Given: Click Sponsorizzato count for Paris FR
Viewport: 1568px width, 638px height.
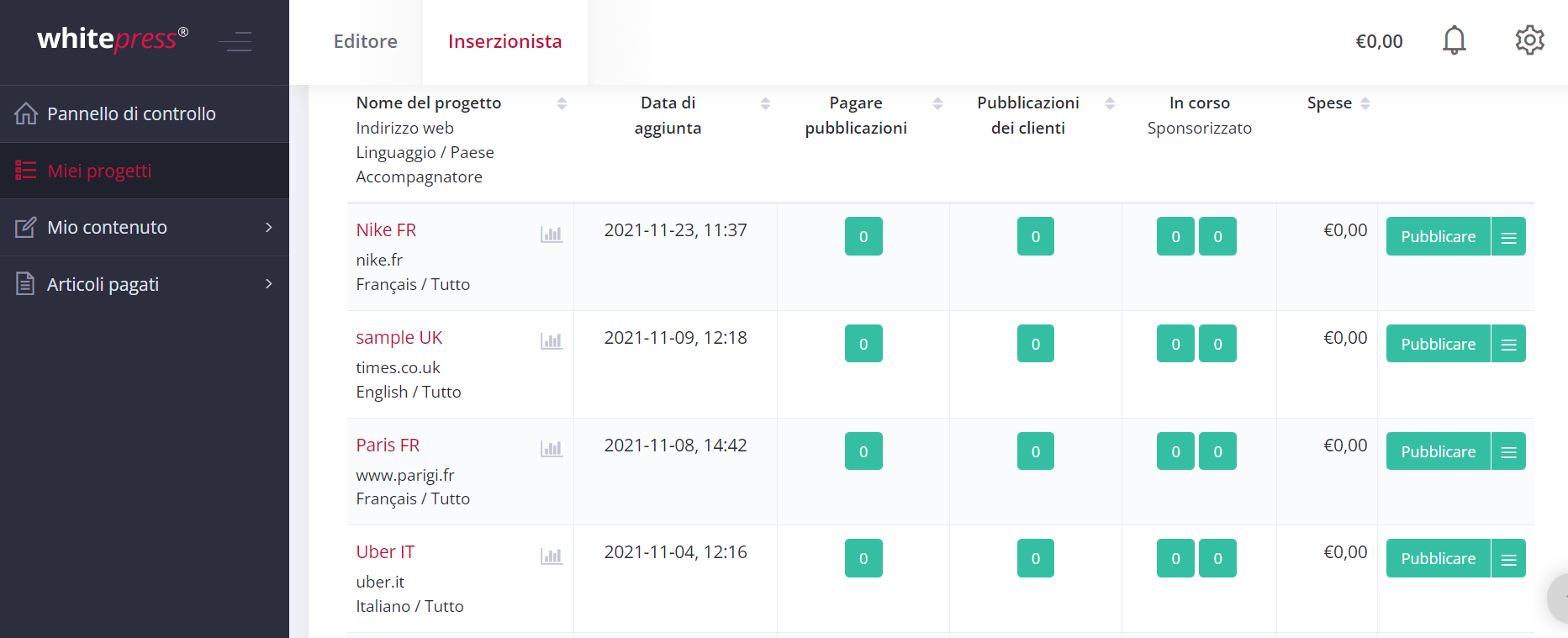Looking at the screenshot, I should [1217, 451].
